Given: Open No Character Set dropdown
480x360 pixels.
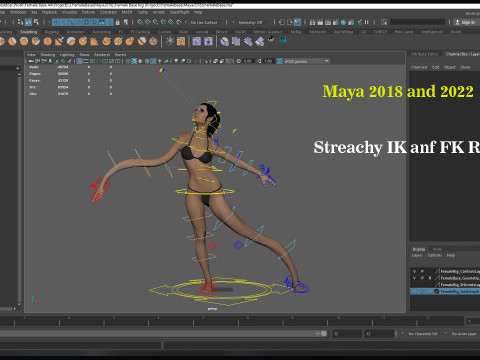Looking at the screenshot, I should 422,334.
